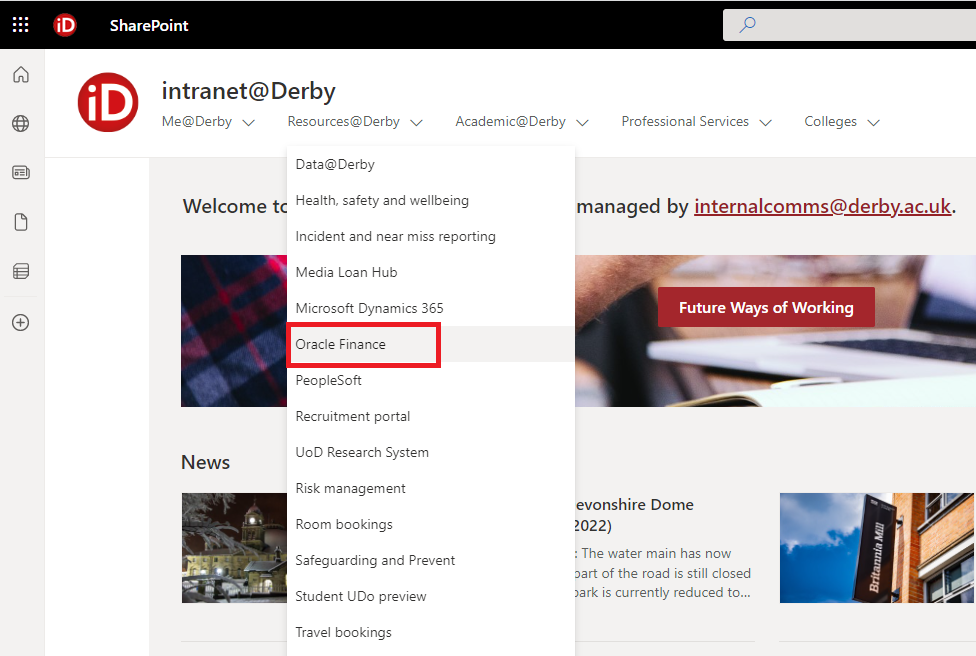Select Travel bookings
Screen dimensions: 976x656
[431, 632]
